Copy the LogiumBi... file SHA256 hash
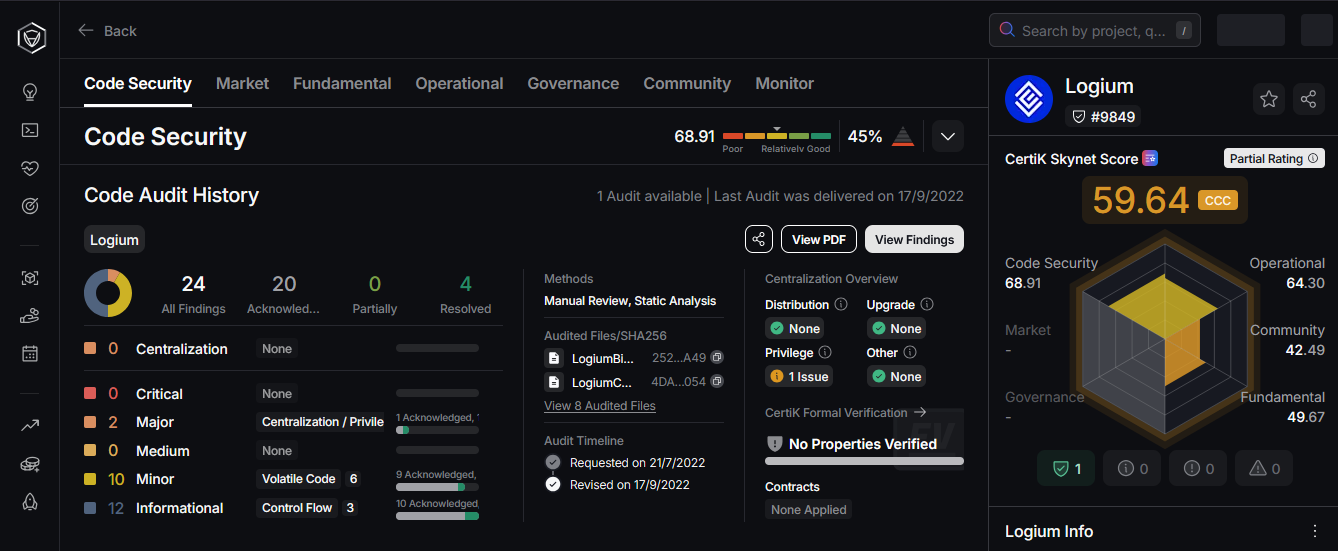Image resolution: width=1338 pixels, height=551 pixels. [717, 357]
